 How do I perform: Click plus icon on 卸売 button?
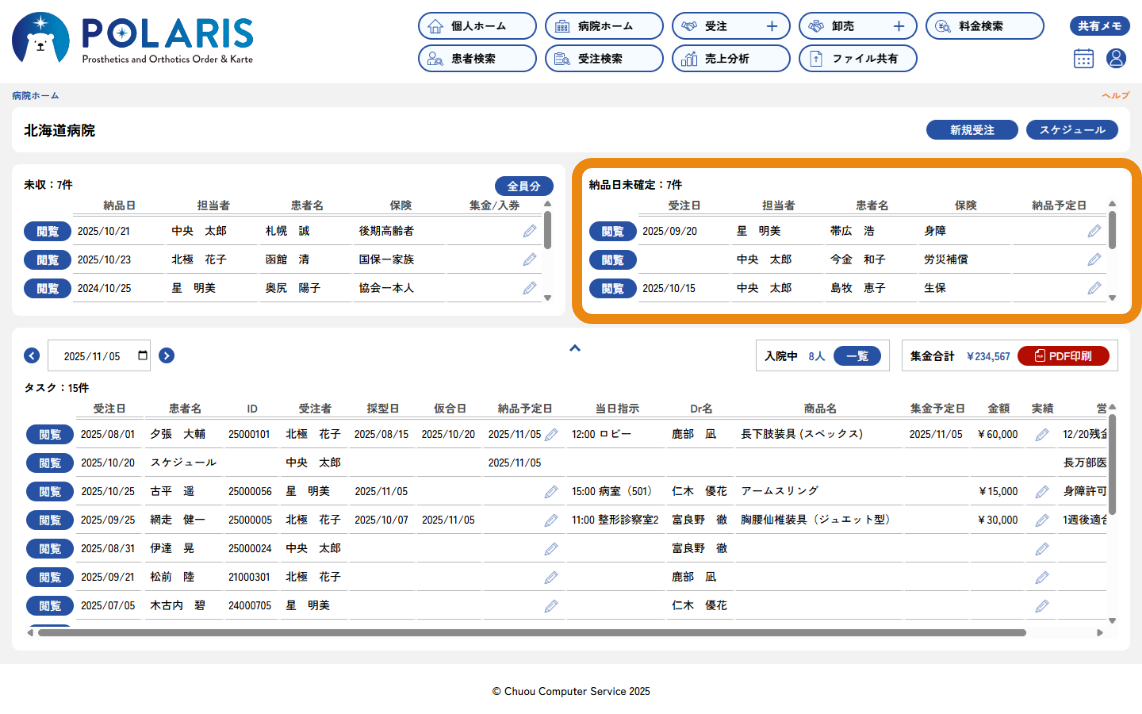coord(898,26)
